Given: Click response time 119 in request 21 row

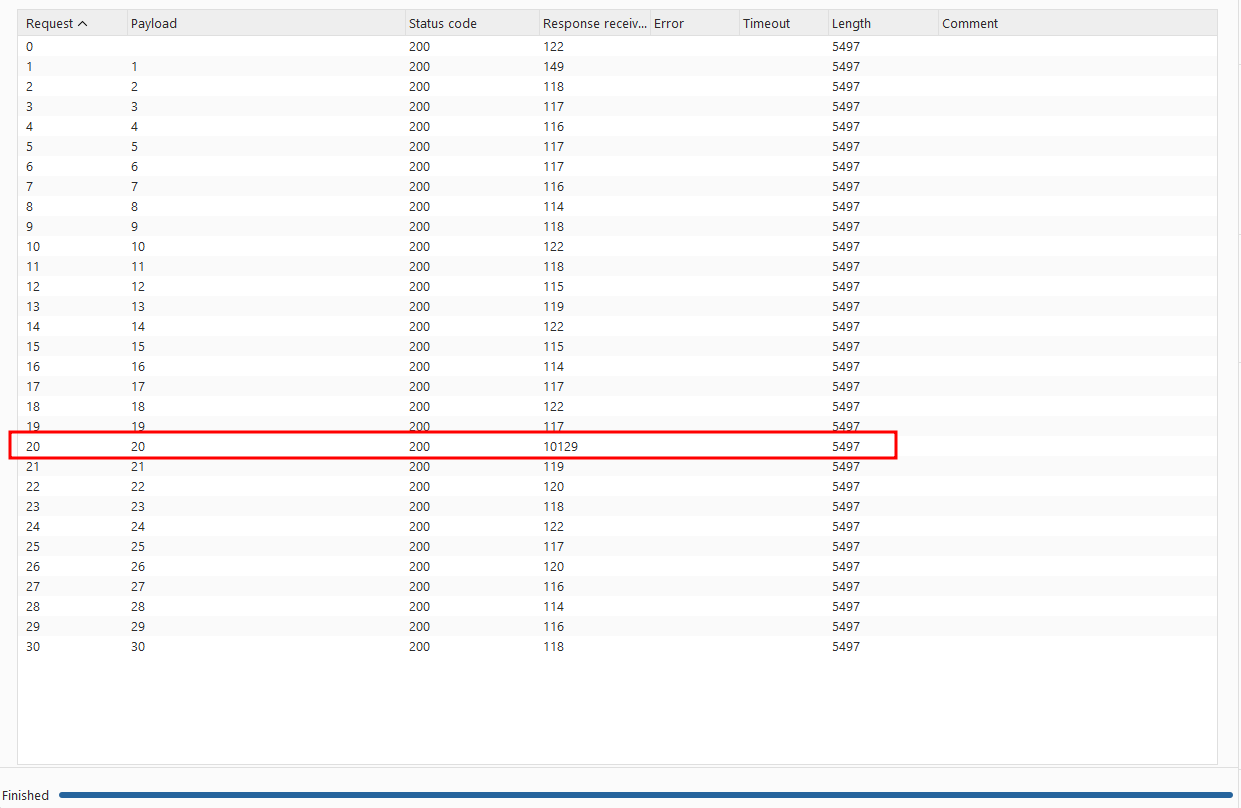Looking at the screenshot, I should (553, 466).
